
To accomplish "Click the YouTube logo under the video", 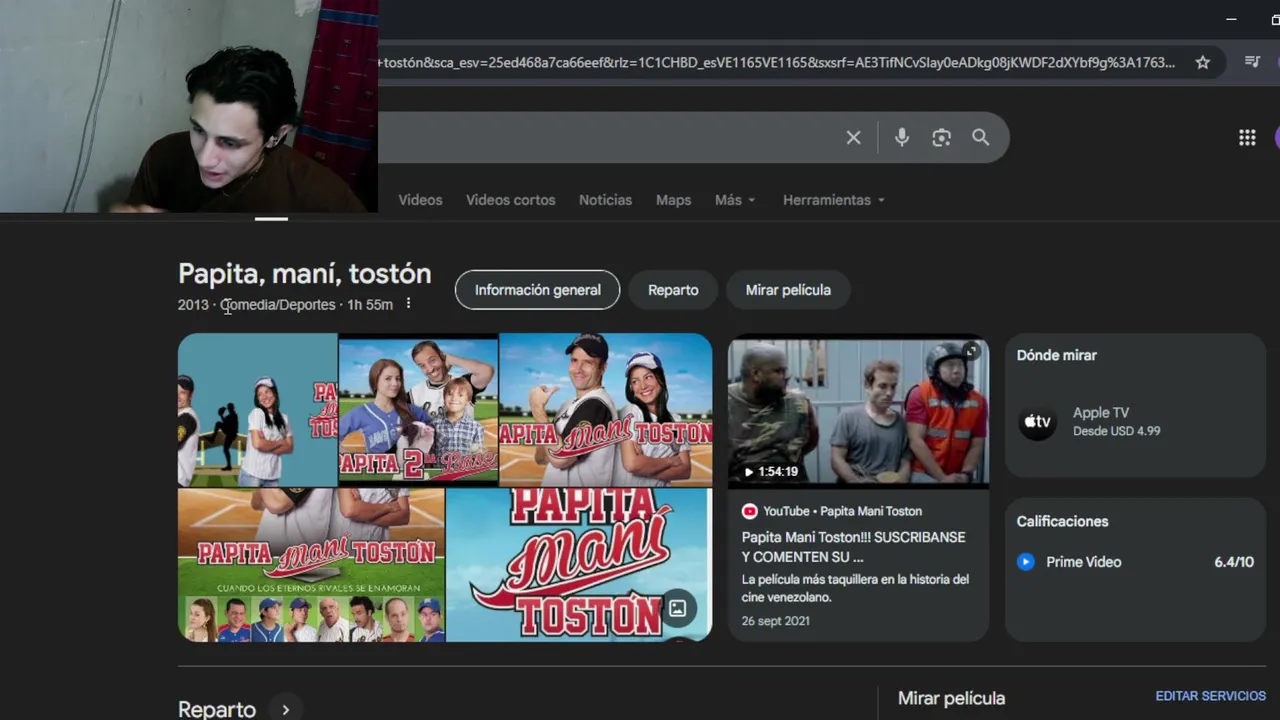I will 749,511.
